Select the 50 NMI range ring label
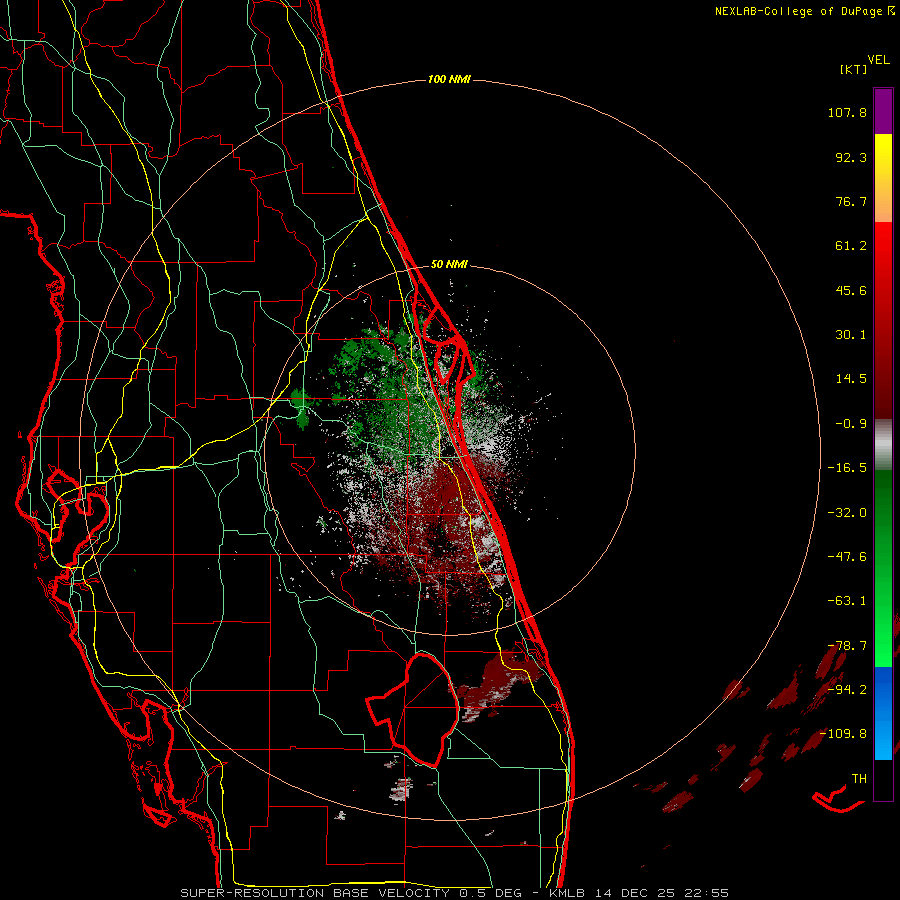Viewport: 900px width, 900px height. (x=449, y=265)
